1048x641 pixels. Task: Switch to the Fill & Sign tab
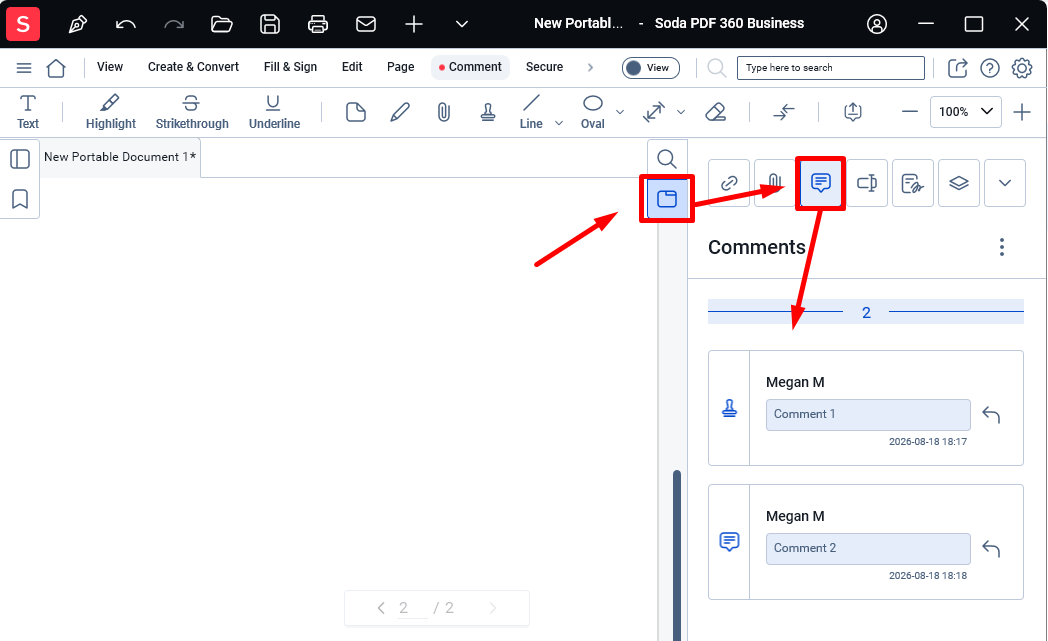click(x=290, y=67)
